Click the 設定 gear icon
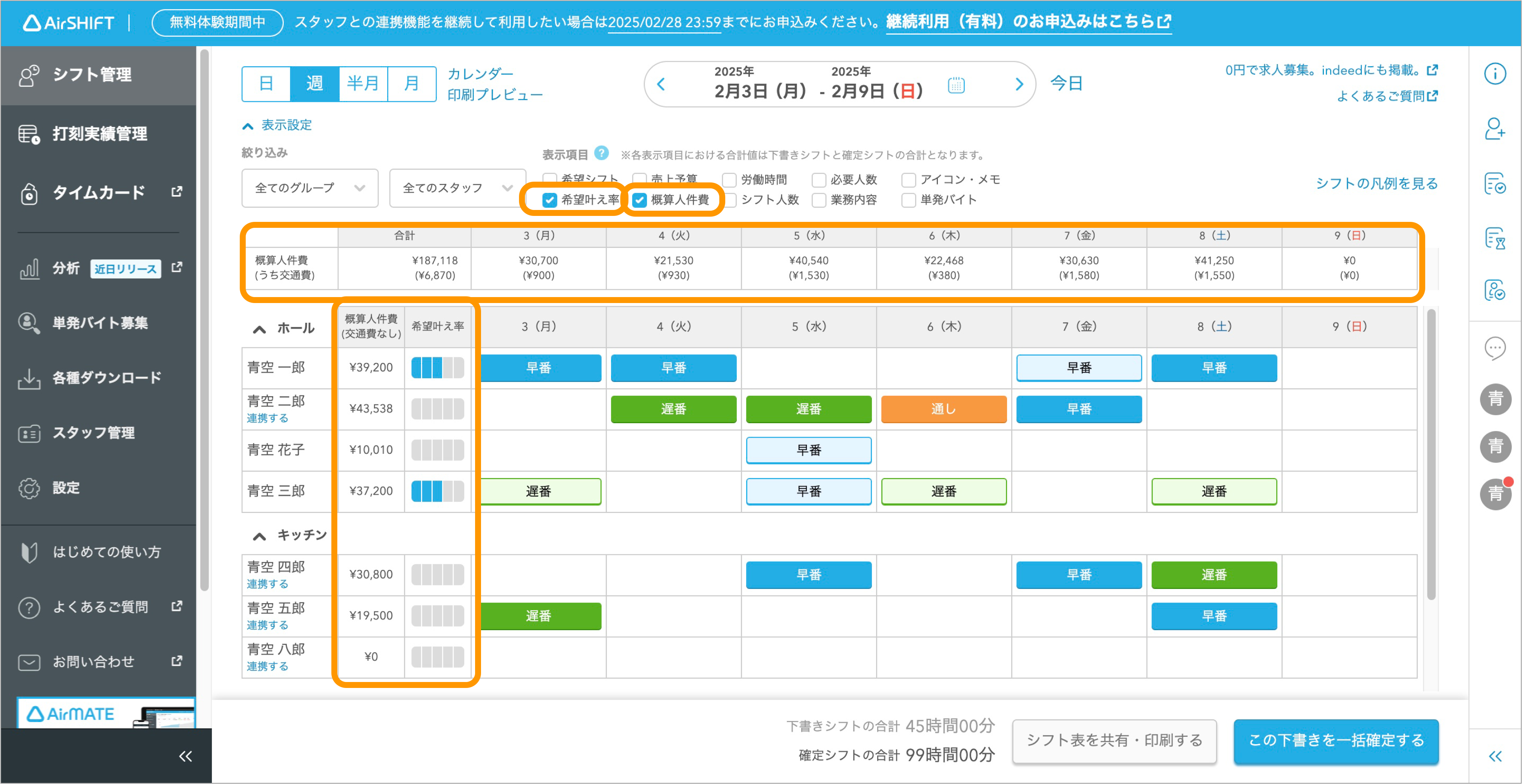 pos(29,488)
